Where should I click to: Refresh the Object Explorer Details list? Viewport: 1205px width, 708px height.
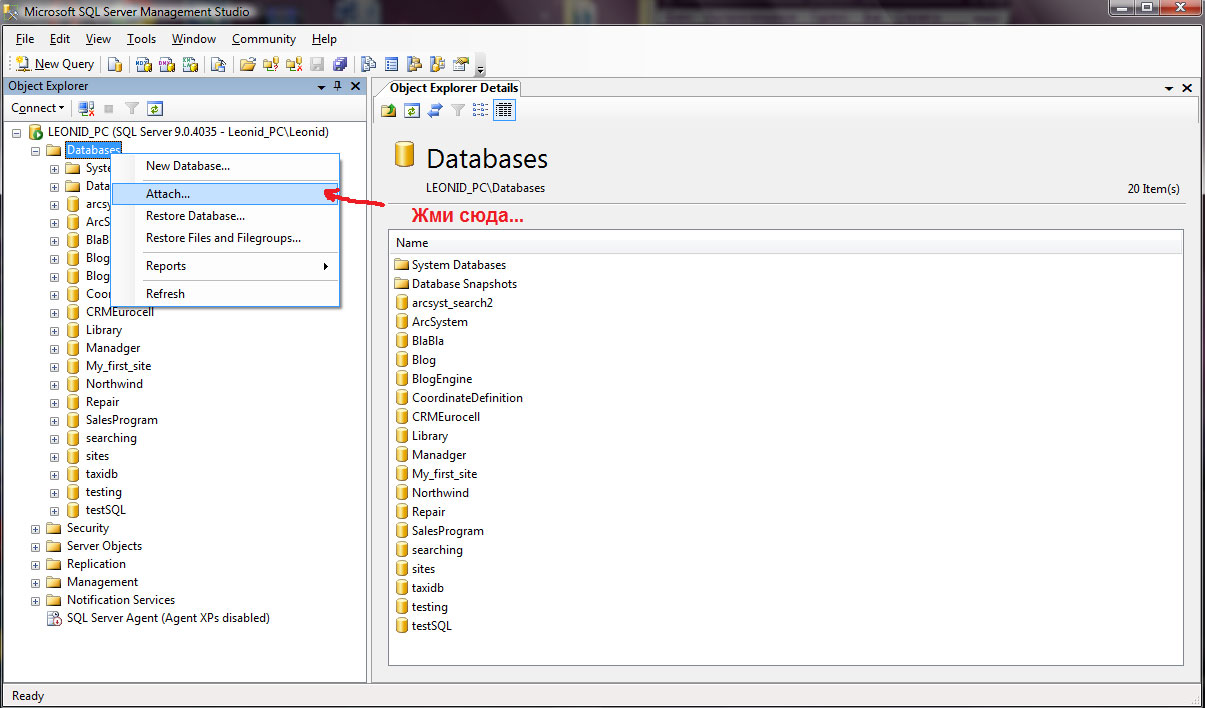pyautogui.click(x=411, y=110)
